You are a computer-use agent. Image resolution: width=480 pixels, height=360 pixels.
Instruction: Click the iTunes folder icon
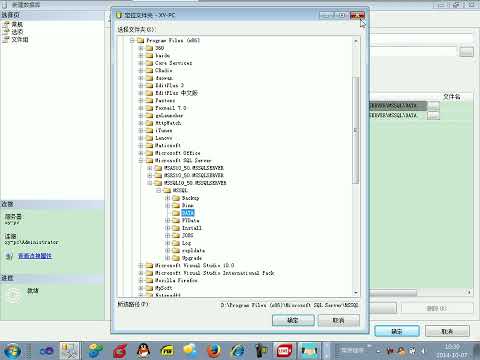149,130
